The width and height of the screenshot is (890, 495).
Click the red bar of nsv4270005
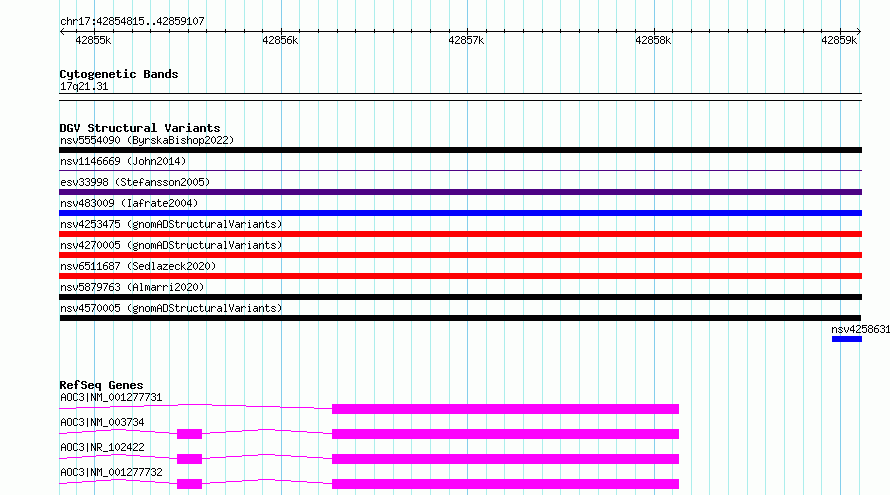tap(460, 255)
